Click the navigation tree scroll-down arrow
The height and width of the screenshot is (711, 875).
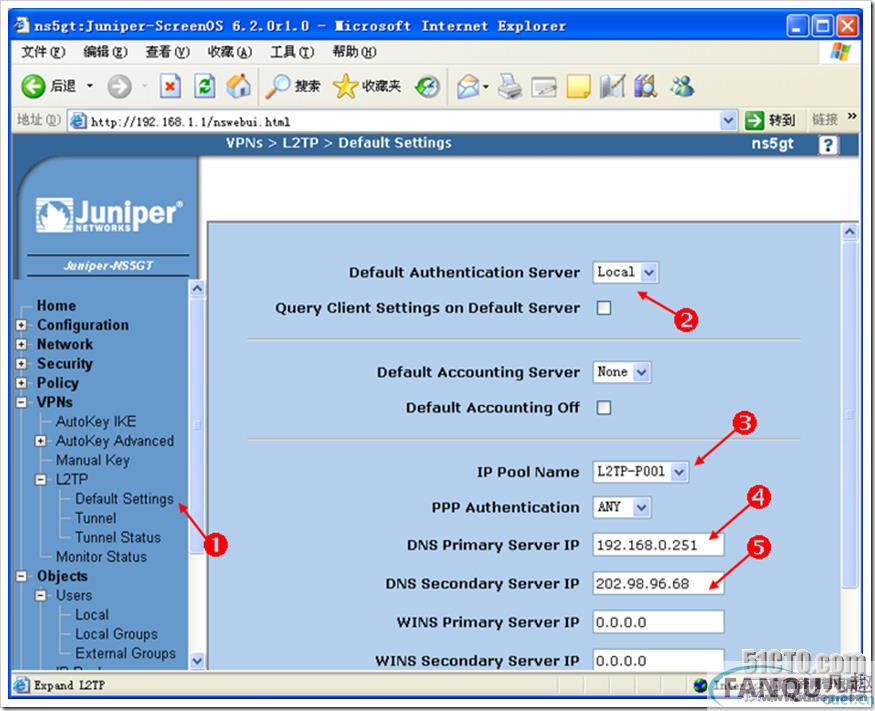(197, 661)
